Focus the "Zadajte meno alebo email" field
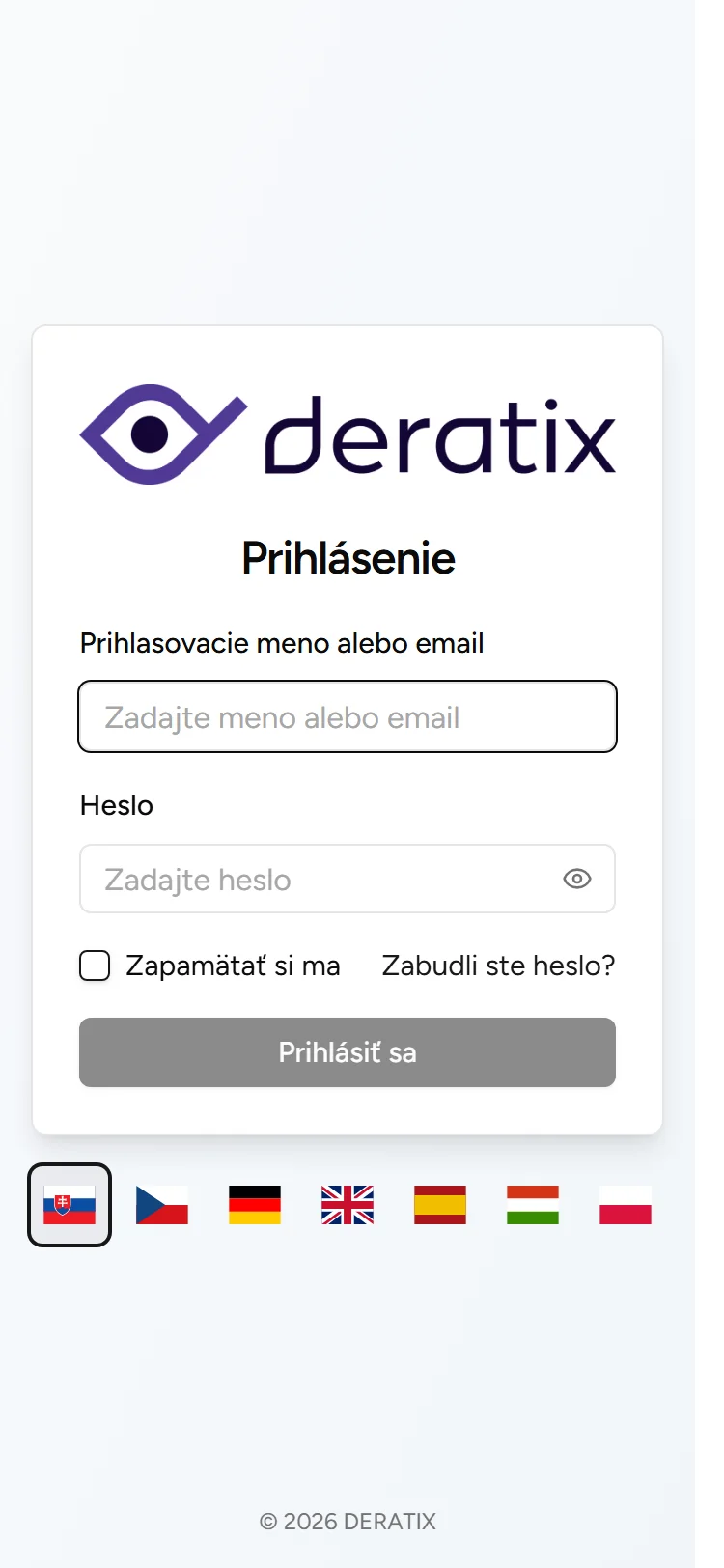This screenshot has width=724, height=1568. 348,716
